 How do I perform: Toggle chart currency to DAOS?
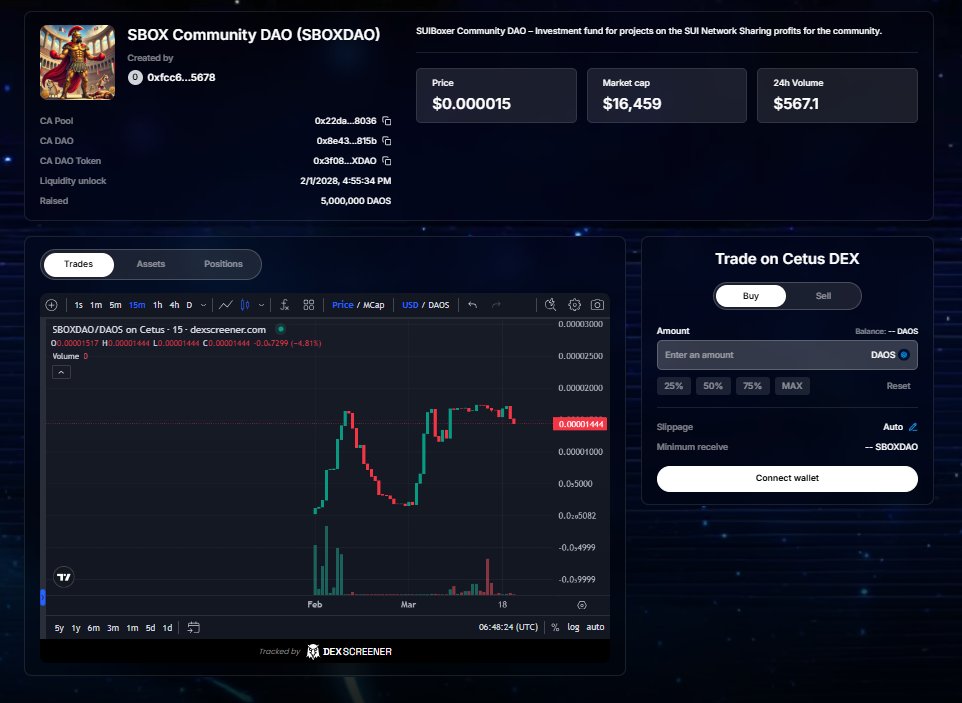coord(439,305)
